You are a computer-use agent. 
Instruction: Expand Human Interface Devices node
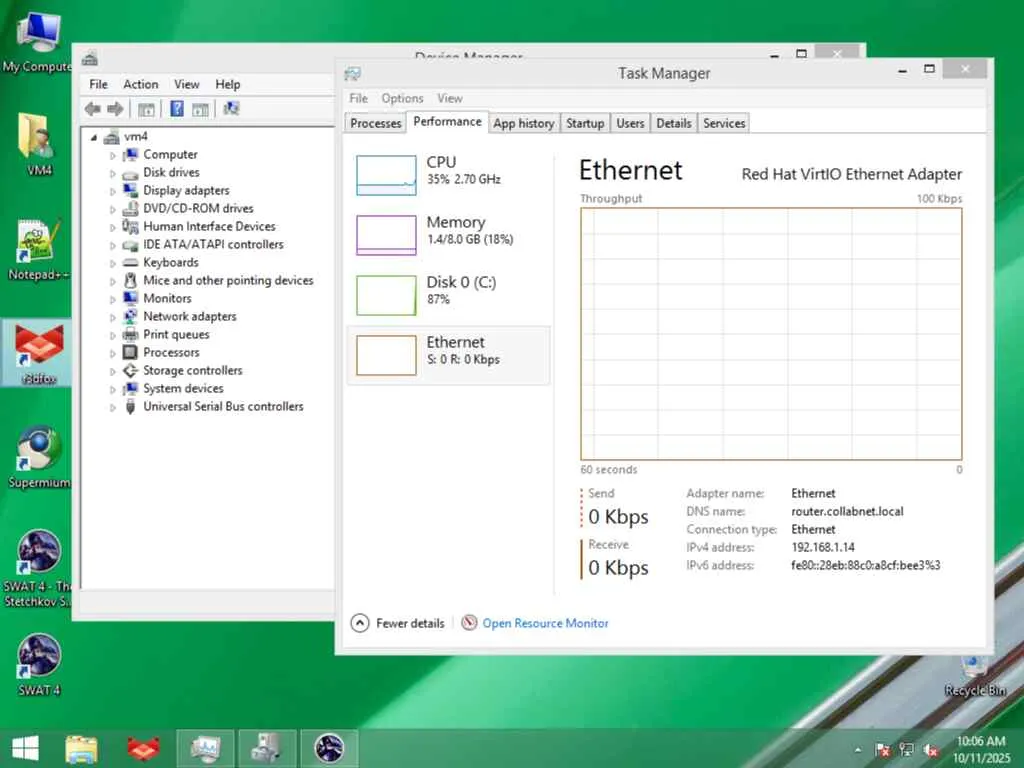(x=112, y=227)
